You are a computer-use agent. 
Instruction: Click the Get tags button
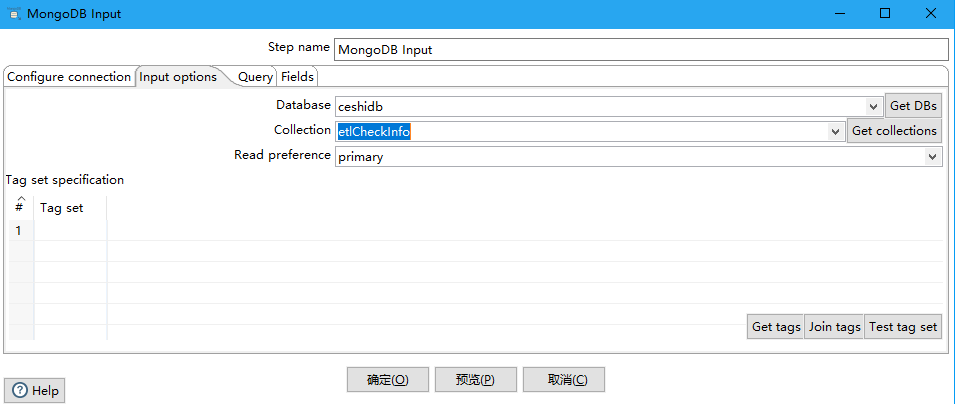(776, 327)
